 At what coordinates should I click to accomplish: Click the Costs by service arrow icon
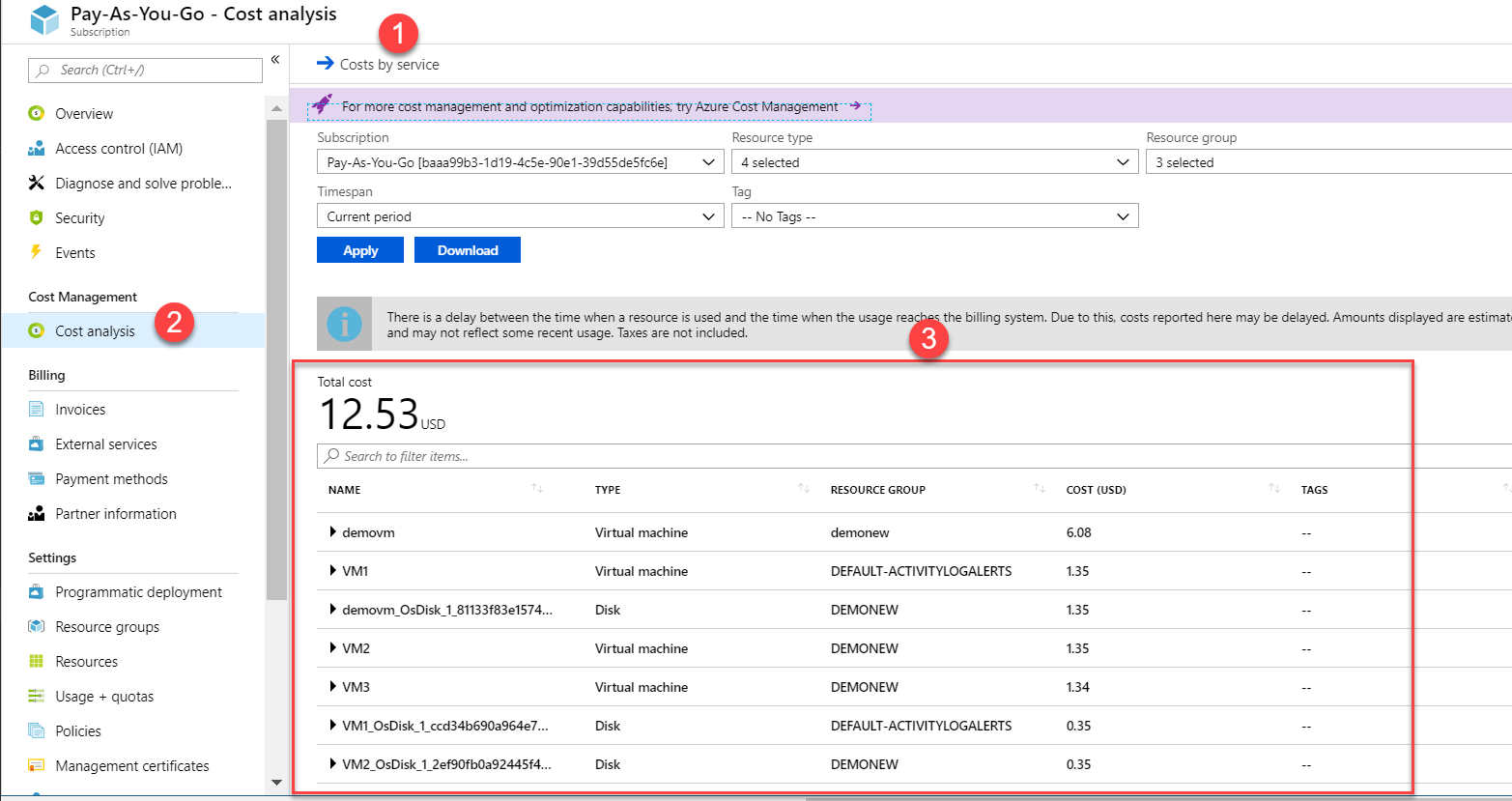point(325,64)
